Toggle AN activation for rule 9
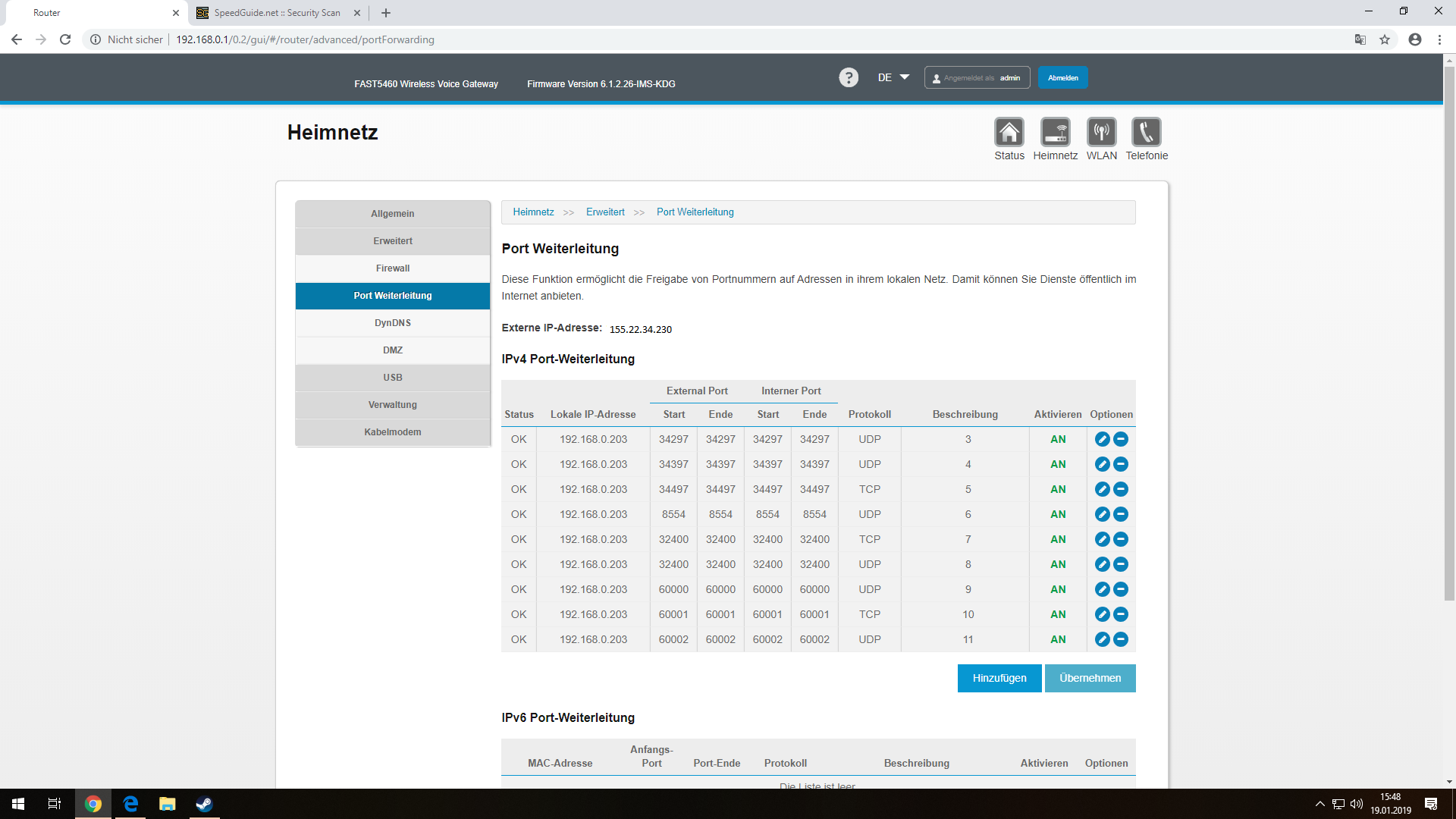Viewport: 1456px width, 819px height. click(x=1058, y=589)
